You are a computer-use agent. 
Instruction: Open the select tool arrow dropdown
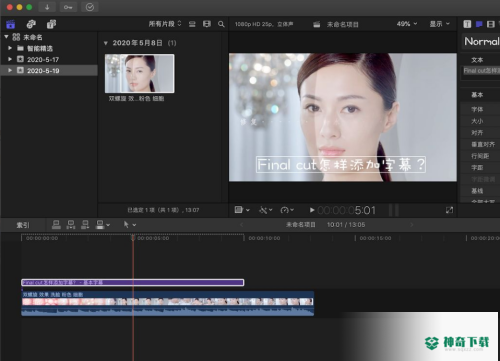click(x=129, y=225)
